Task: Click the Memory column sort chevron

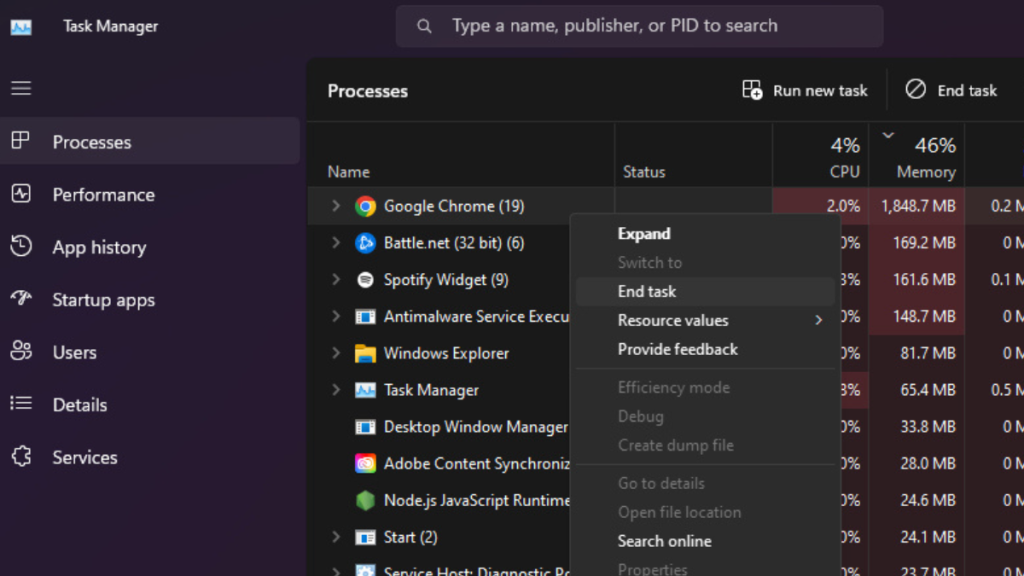Action: point(888,135)
